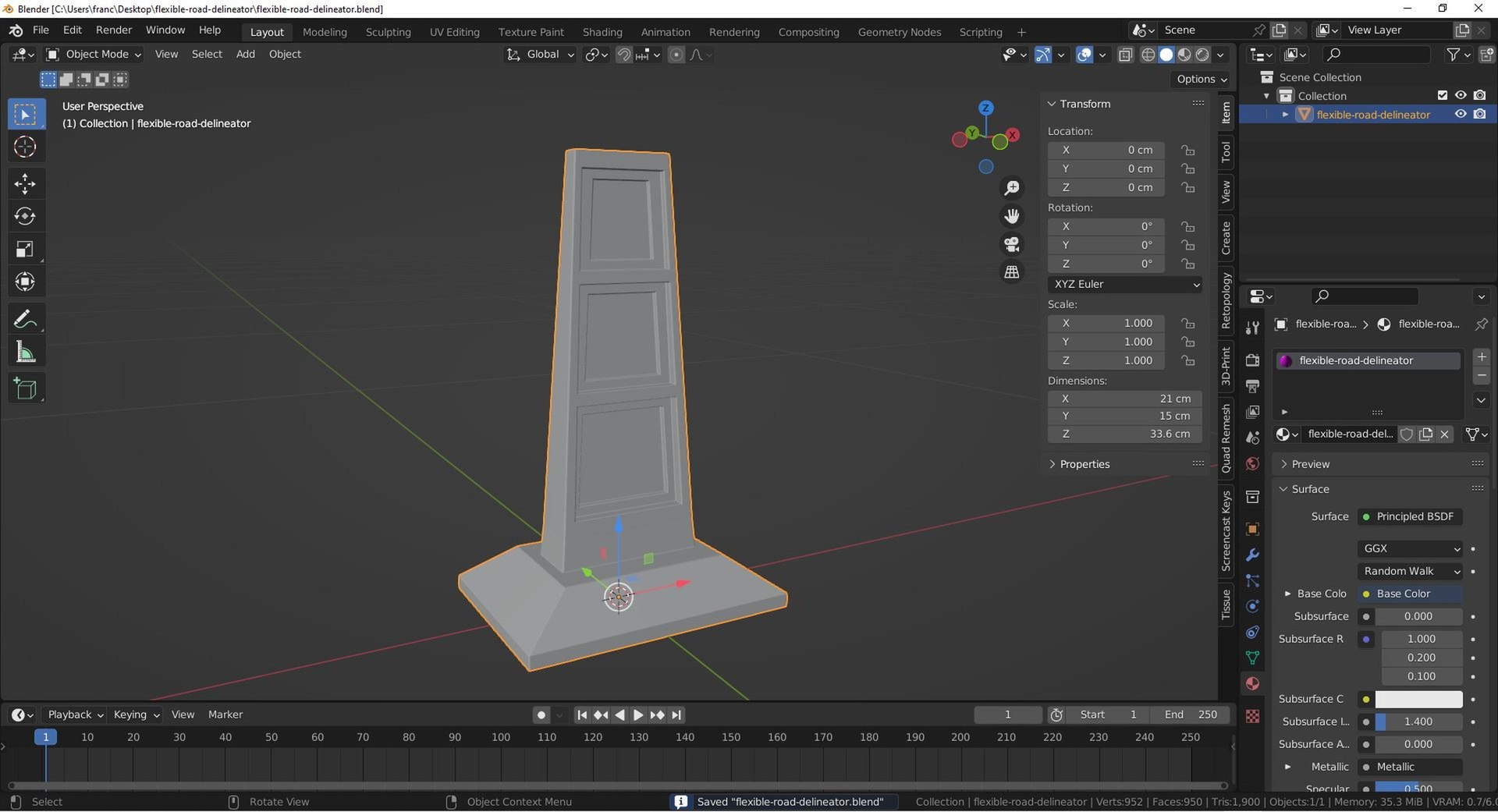Viewport: 1498px width, 812px height.
Task: Activate the Scale tool
Action: pyautogui.click(x=25, y=250)
